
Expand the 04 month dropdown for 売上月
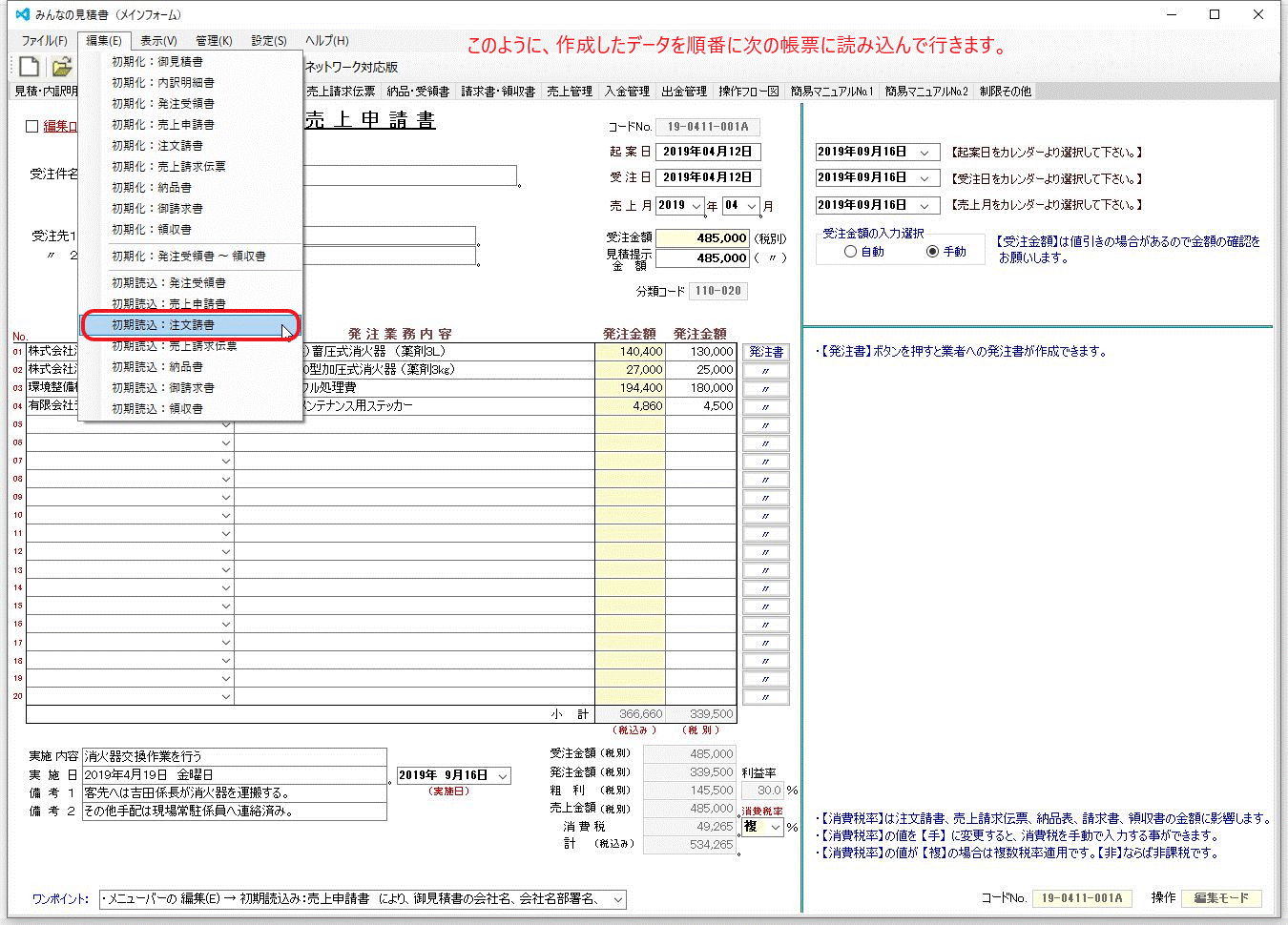point(752,206)
